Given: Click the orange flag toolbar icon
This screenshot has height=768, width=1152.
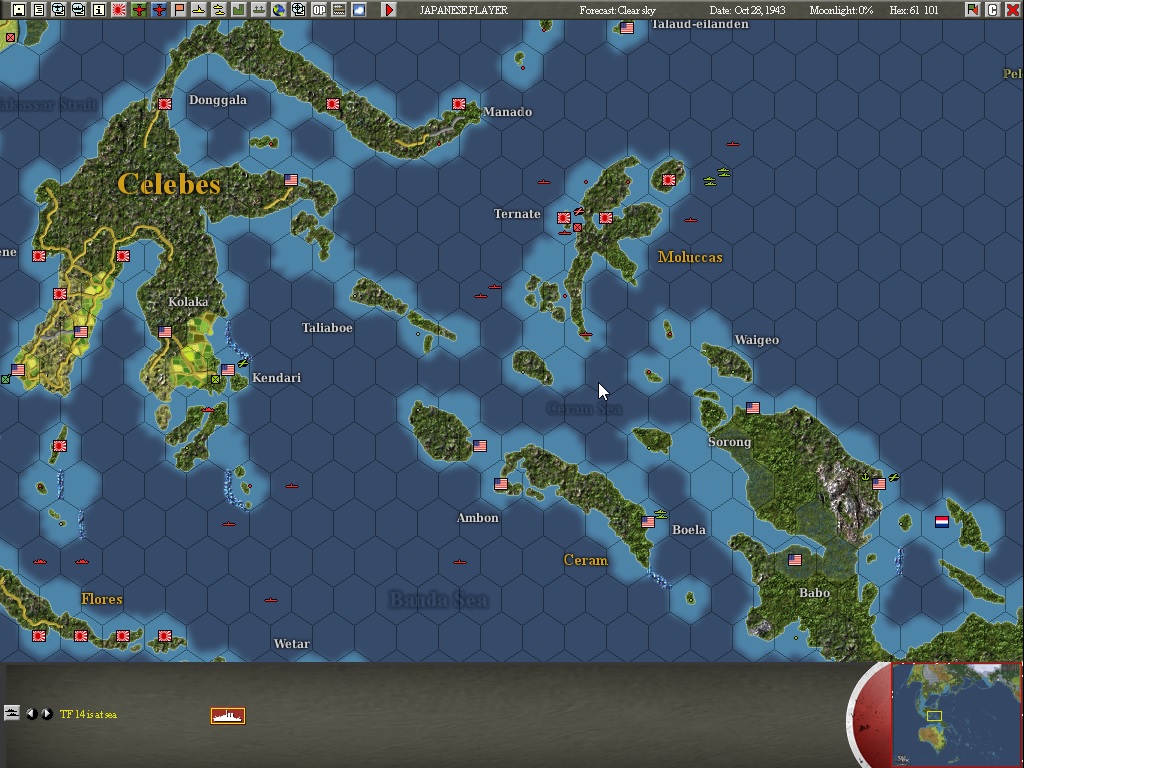Looking at the screenshot, I should point(179,10).
